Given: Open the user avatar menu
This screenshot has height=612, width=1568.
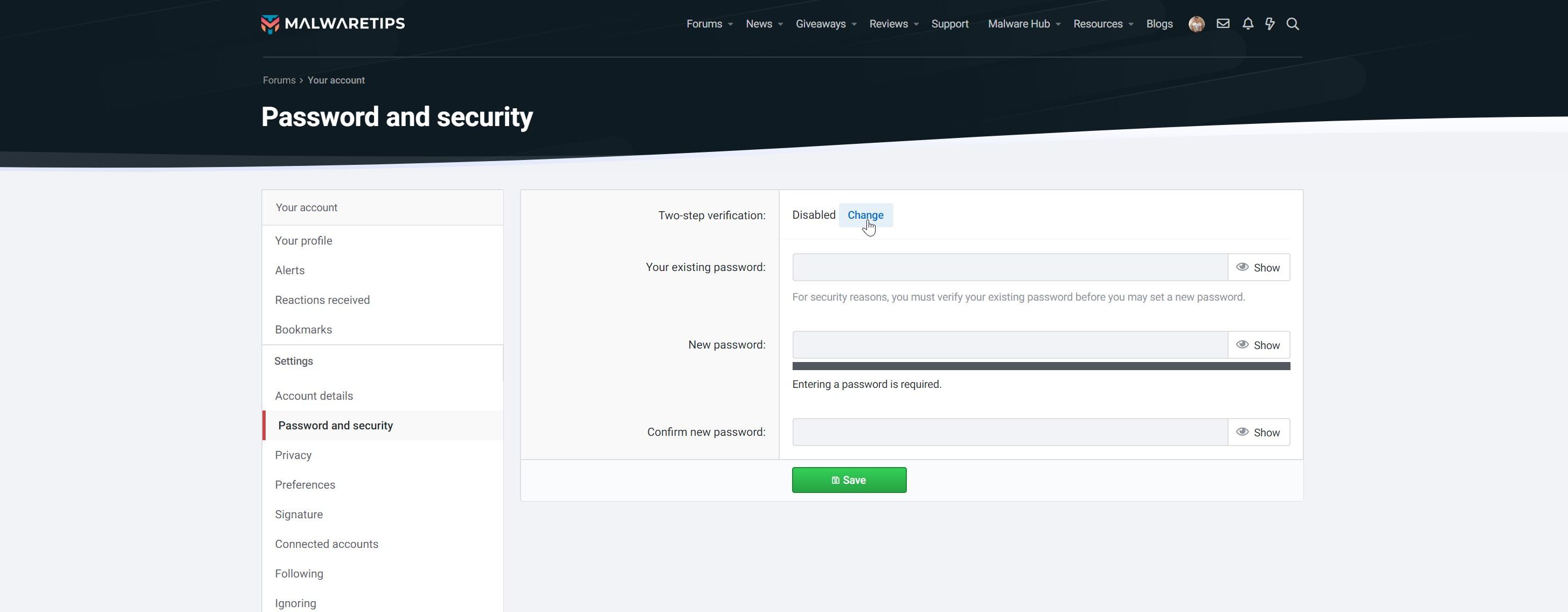Looking at the screenshot, I should coord(1196,24).
